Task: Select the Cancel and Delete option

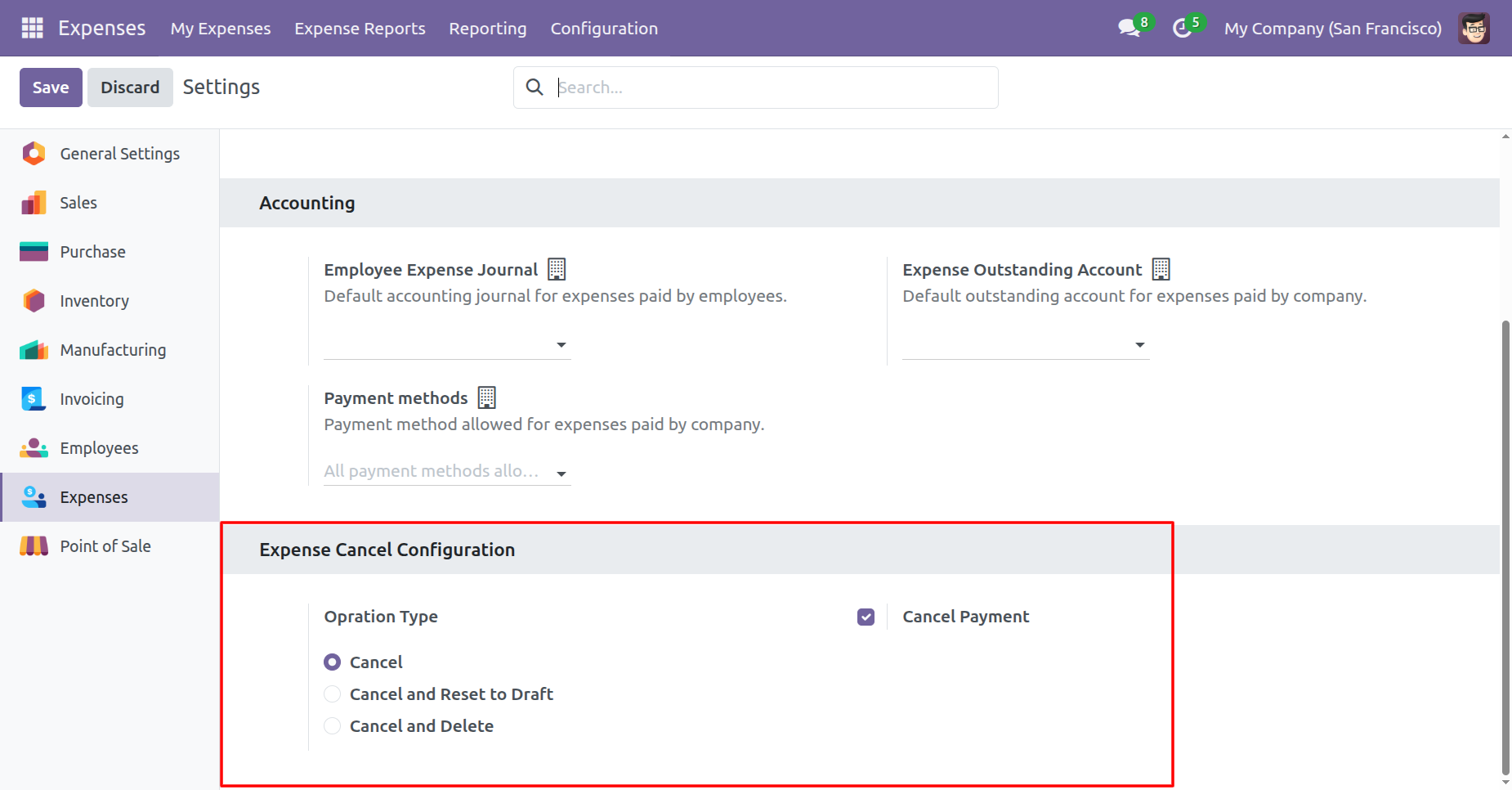Action: (333, 726)
